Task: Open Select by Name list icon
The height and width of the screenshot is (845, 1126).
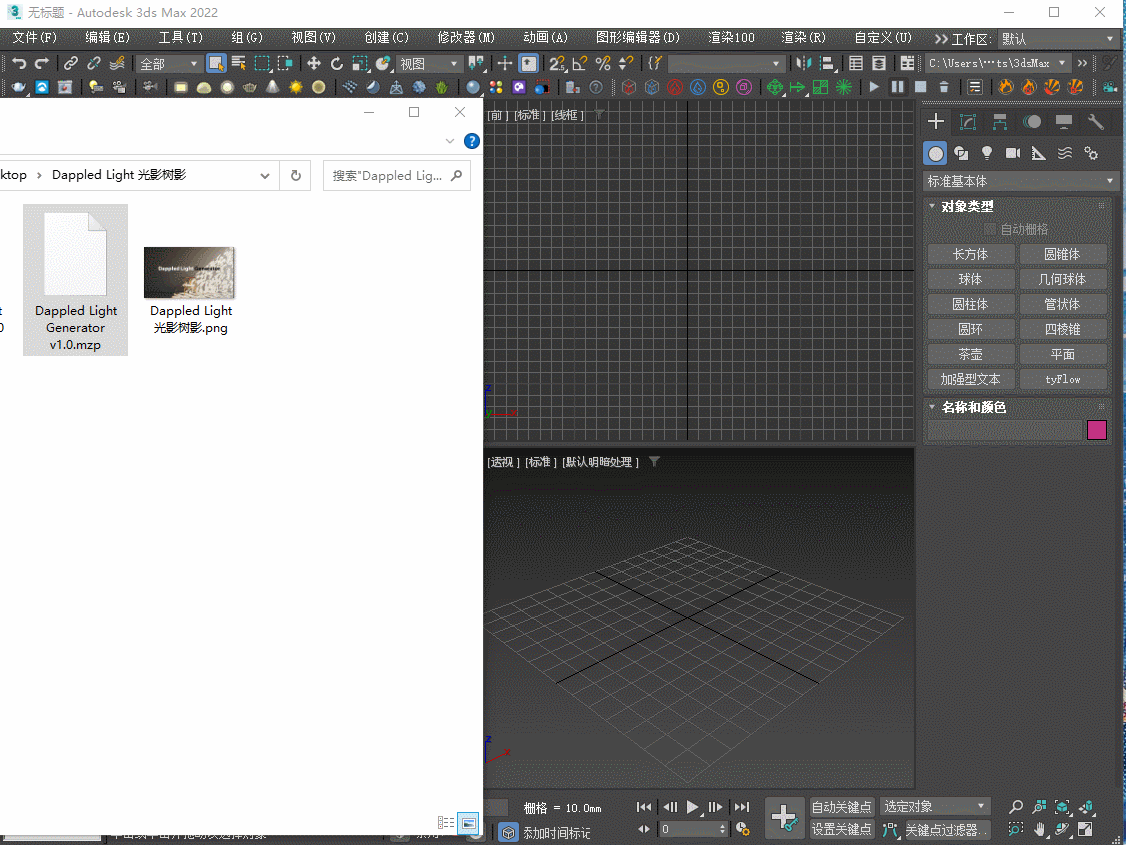Action: tap(238, 64)
